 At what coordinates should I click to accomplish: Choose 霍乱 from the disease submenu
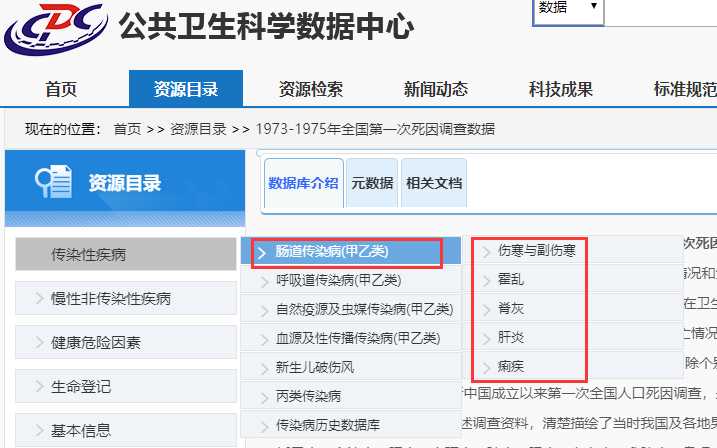pyautogui.click(x=511, y=279)
